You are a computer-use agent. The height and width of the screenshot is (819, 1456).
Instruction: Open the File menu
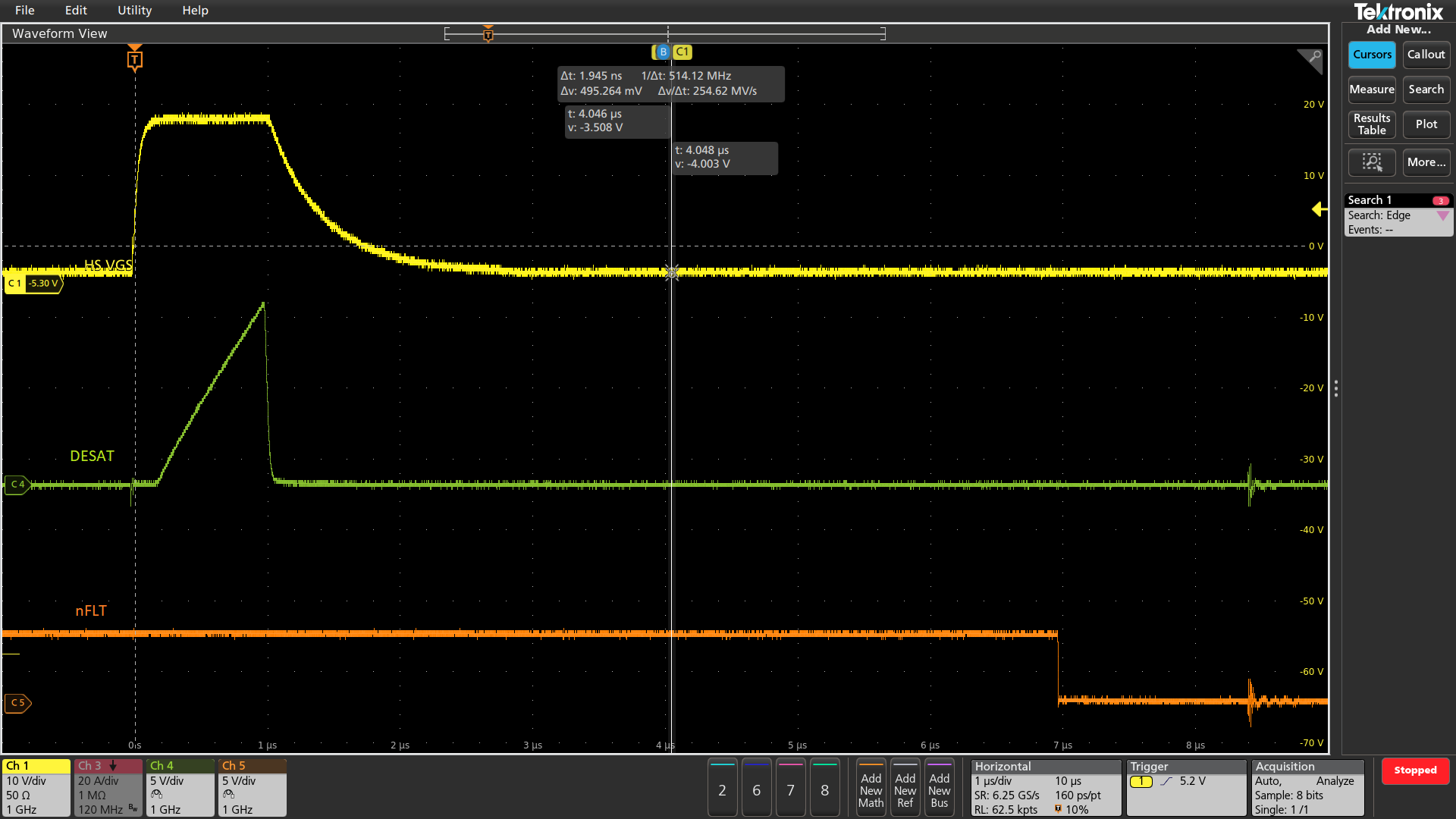tap(24, 11)
